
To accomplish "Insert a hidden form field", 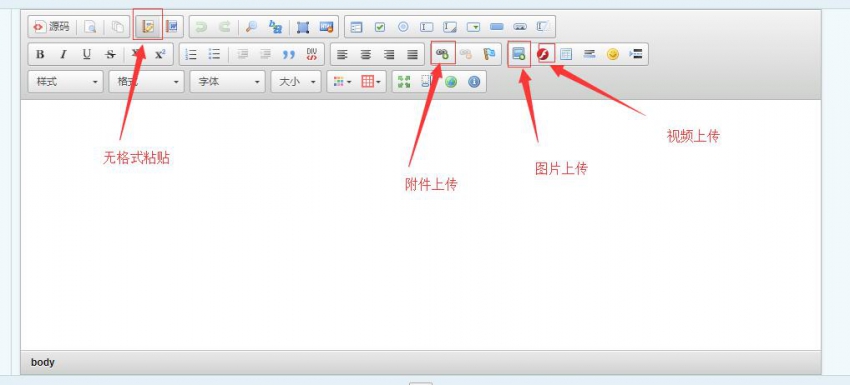I will pyautogui.click(x=543, y=27).
